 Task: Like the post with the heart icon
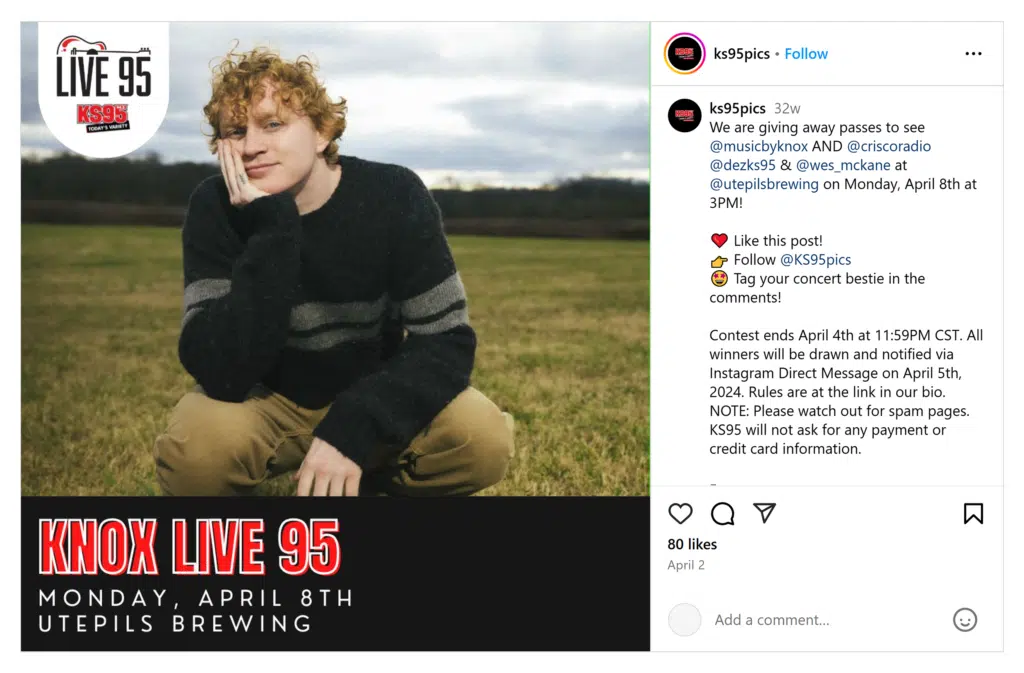(x=680, y=514)
